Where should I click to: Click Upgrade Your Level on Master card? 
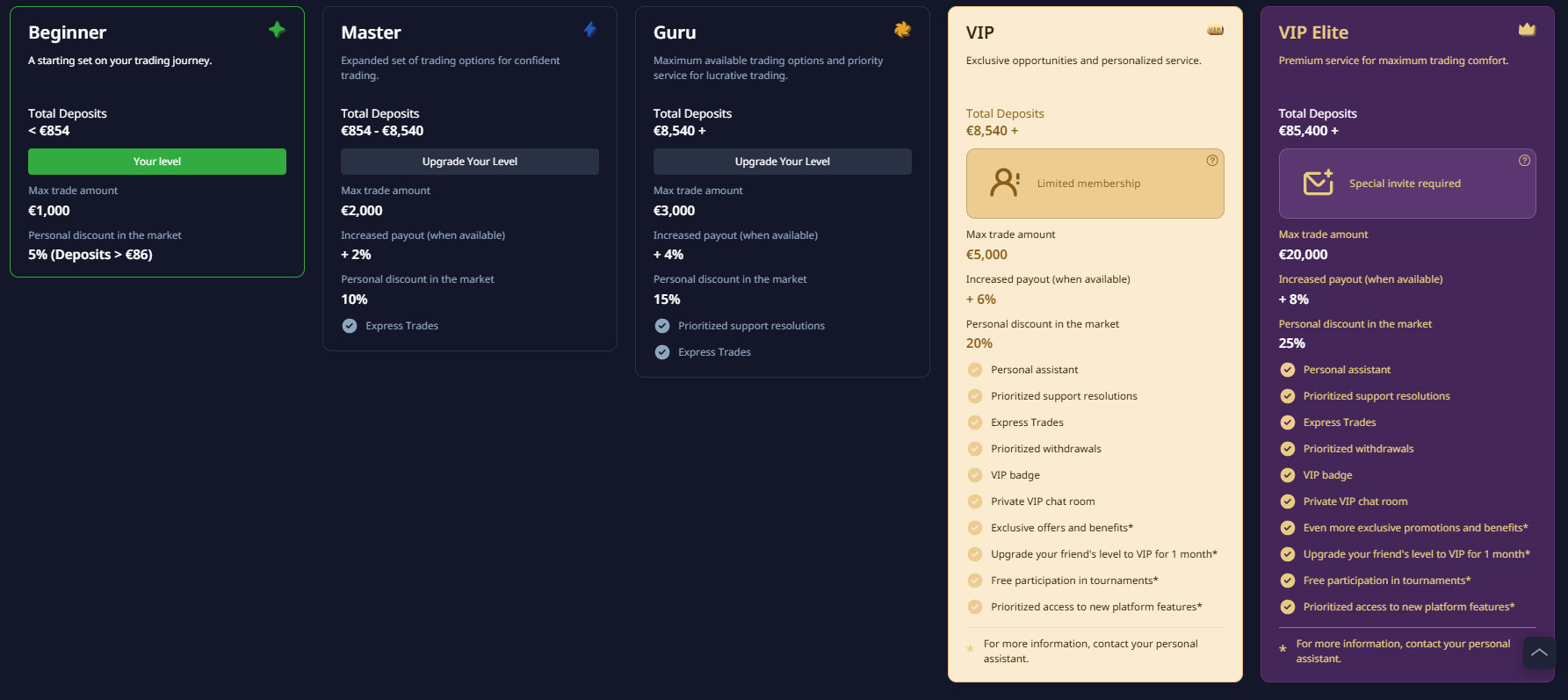pyautogui.click(x=470, y=162)
